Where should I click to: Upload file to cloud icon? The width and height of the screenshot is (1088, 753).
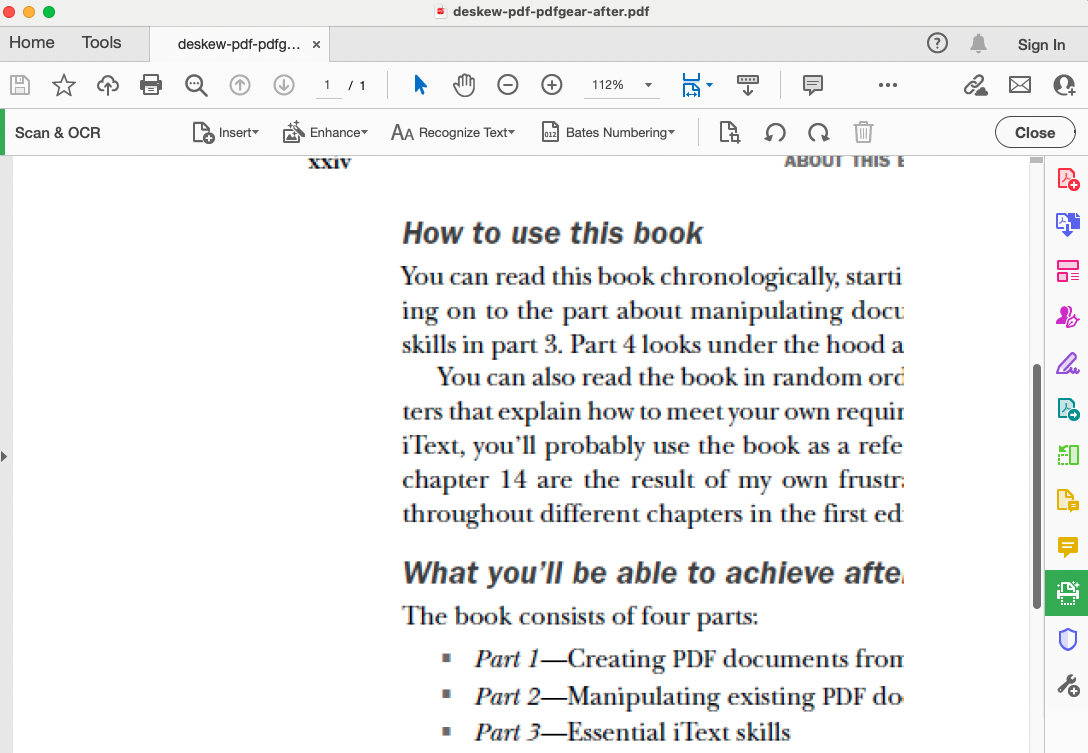108,85
